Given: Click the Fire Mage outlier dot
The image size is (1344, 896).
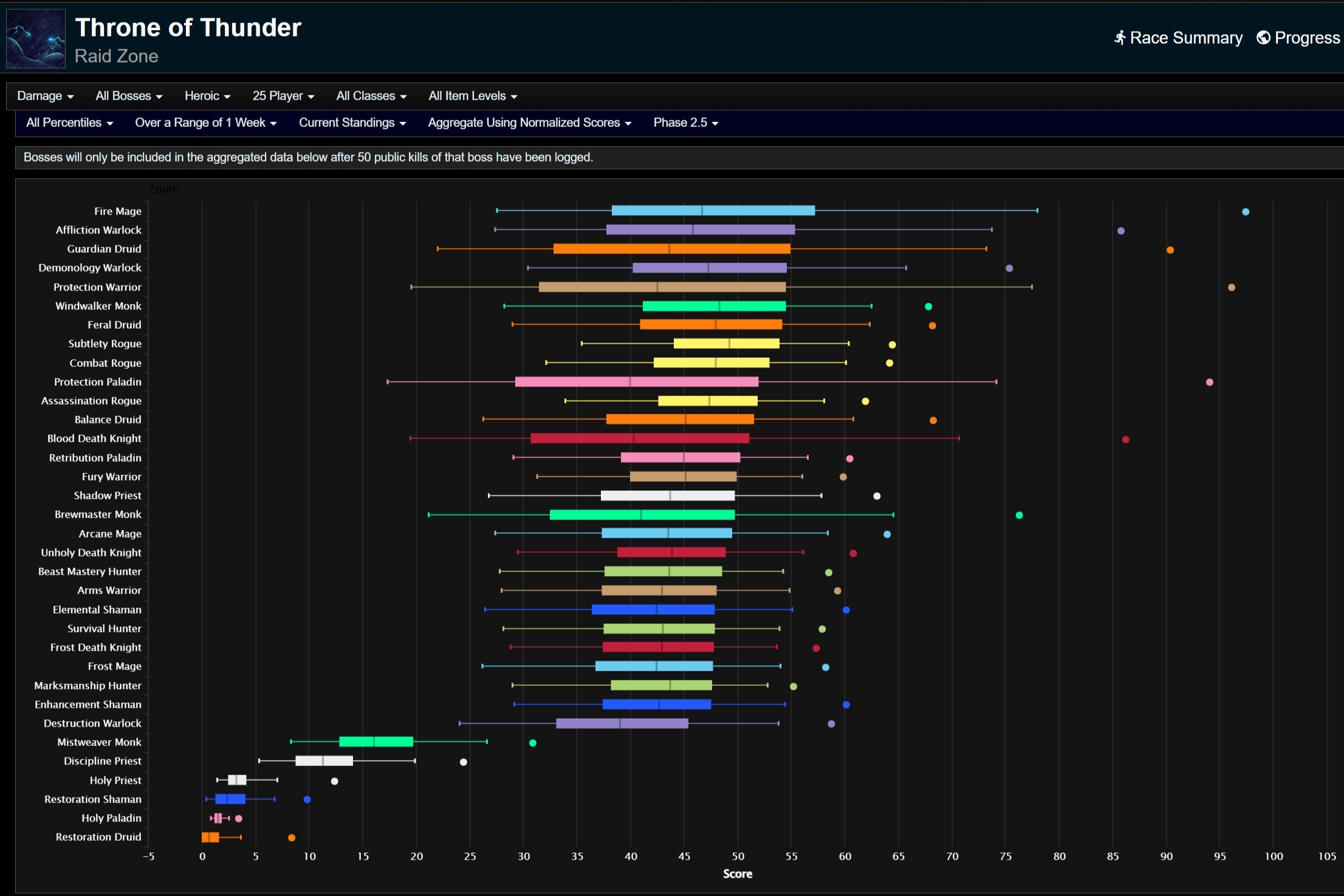Looking at the screenshot, I should pyautogui.click(x=1246, y=212).
